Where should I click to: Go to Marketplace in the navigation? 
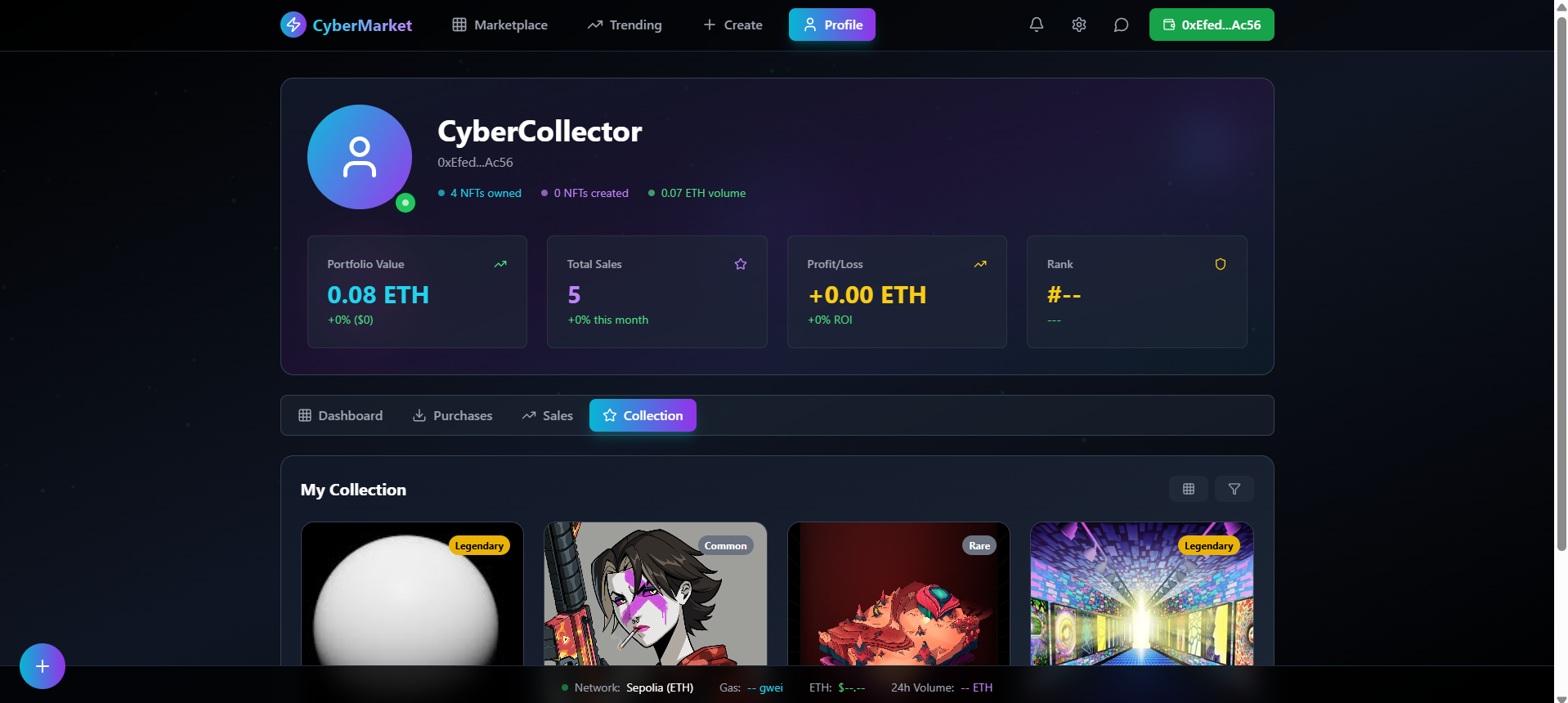(500, 25)
